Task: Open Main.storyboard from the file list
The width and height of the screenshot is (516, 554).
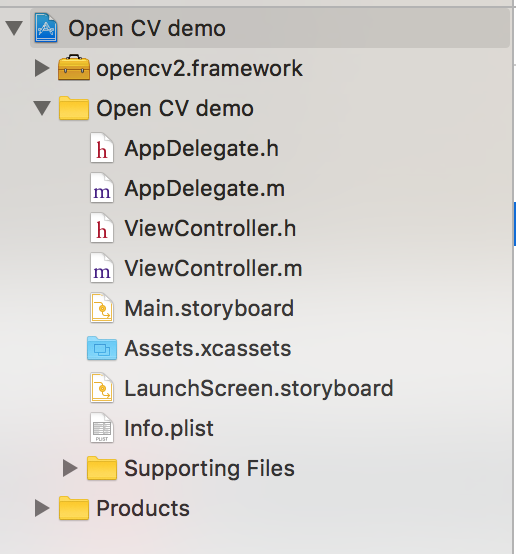Action: [209, 308]
